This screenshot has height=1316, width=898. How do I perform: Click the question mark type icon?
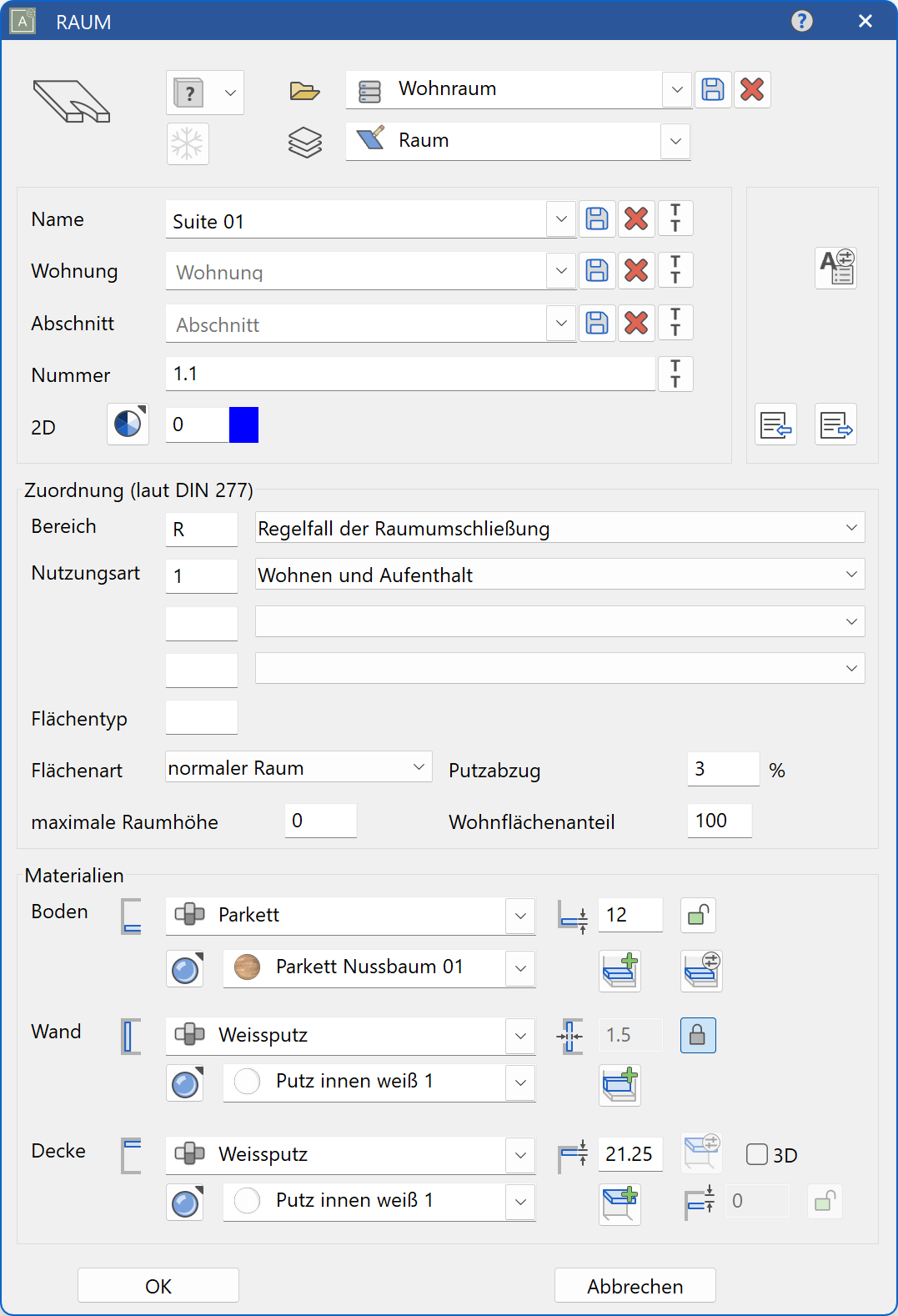click(x=189, y=93)
